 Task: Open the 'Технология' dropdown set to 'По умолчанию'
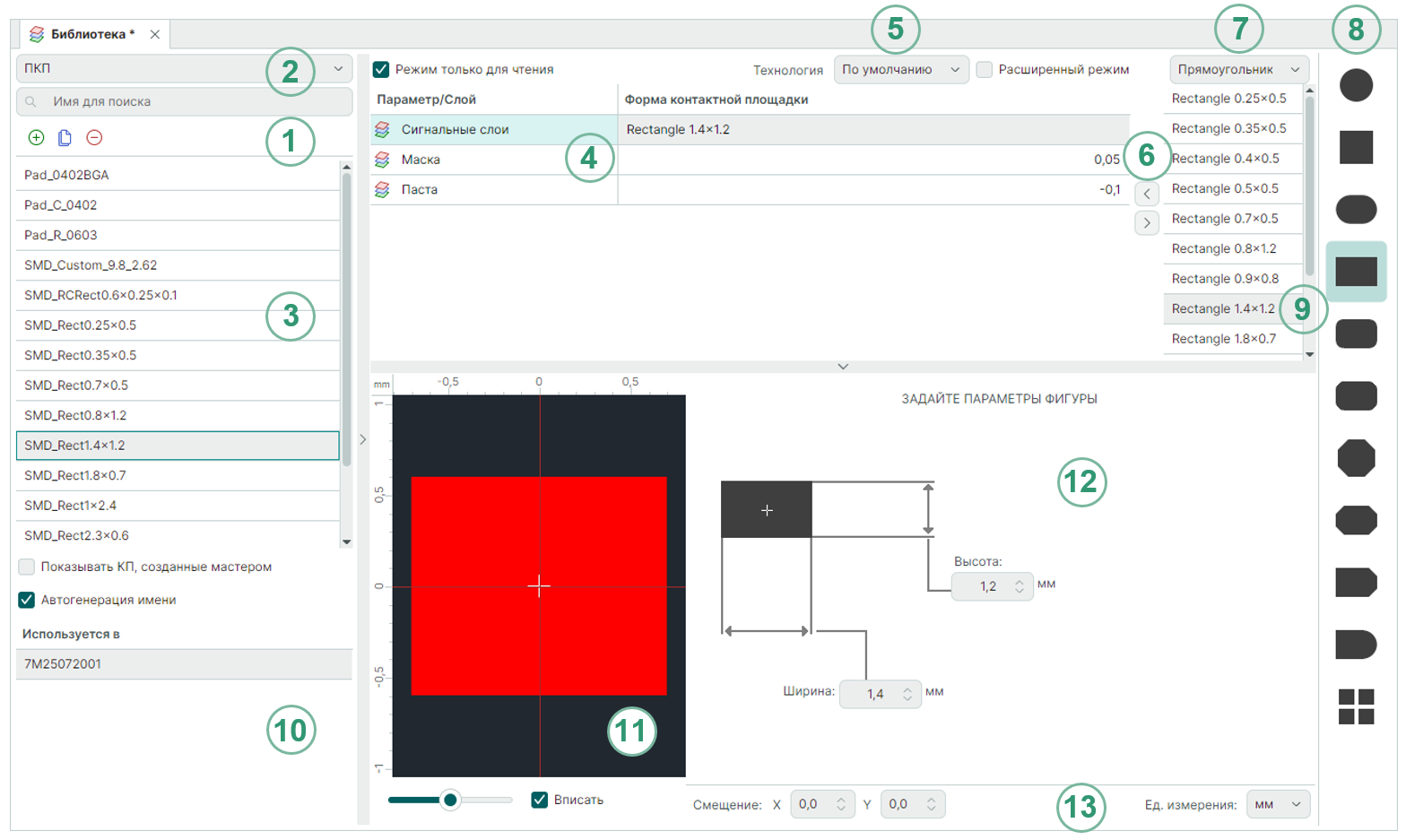[900, 69]
